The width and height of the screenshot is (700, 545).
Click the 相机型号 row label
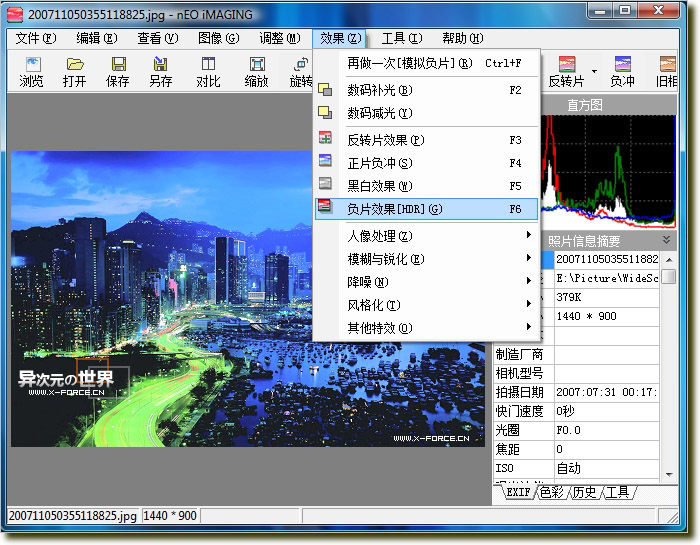[x=523, y=373]
